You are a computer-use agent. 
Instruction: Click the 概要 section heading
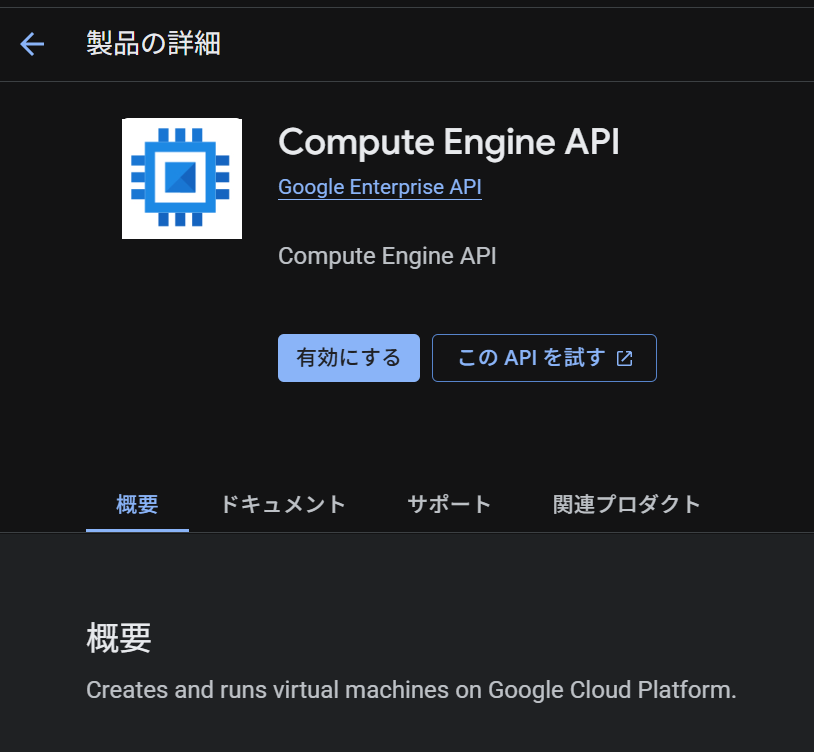coord(119,639)
